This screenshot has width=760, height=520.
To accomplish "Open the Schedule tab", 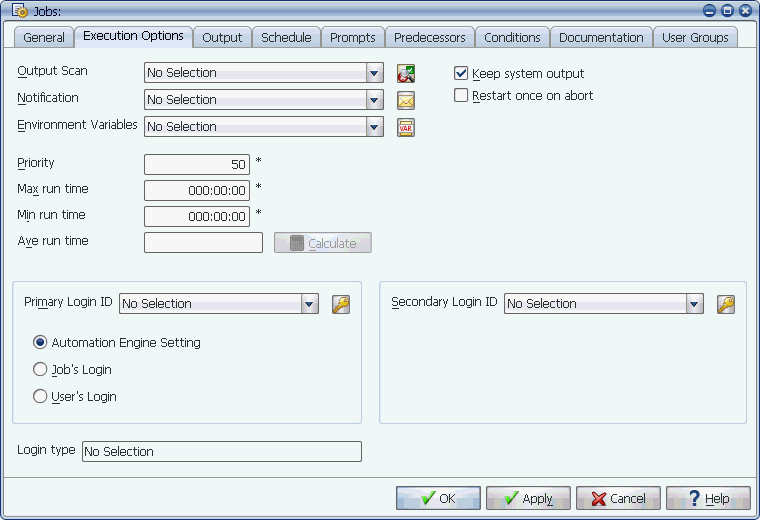I will tap(286, 37).
